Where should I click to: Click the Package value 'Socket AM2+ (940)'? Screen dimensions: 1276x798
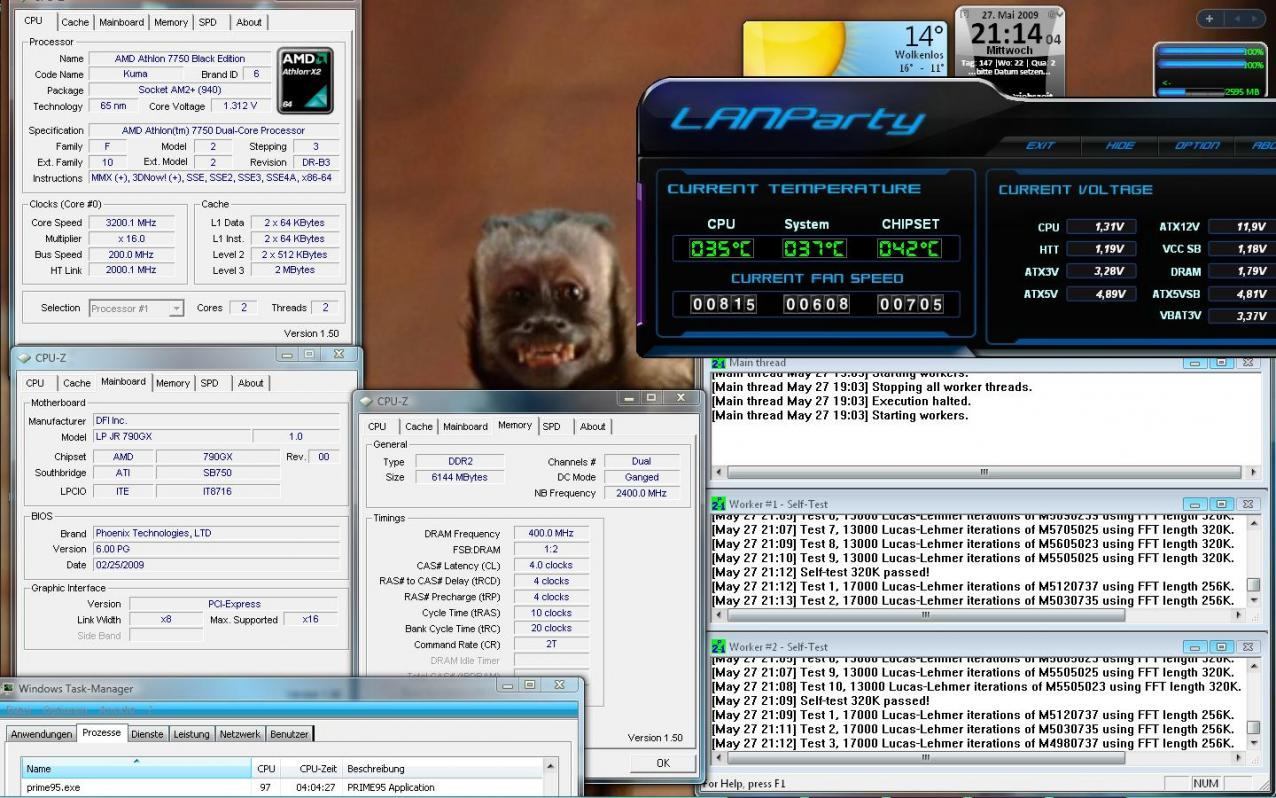click(180, 90)
